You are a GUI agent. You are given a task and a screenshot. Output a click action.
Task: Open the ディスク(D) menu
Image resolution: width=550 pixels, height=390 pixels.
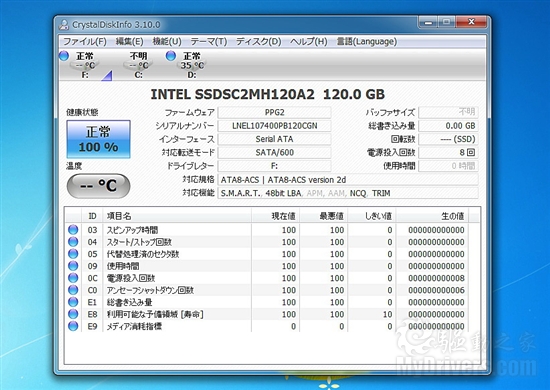pyautogui.click(x=259, y=42)
